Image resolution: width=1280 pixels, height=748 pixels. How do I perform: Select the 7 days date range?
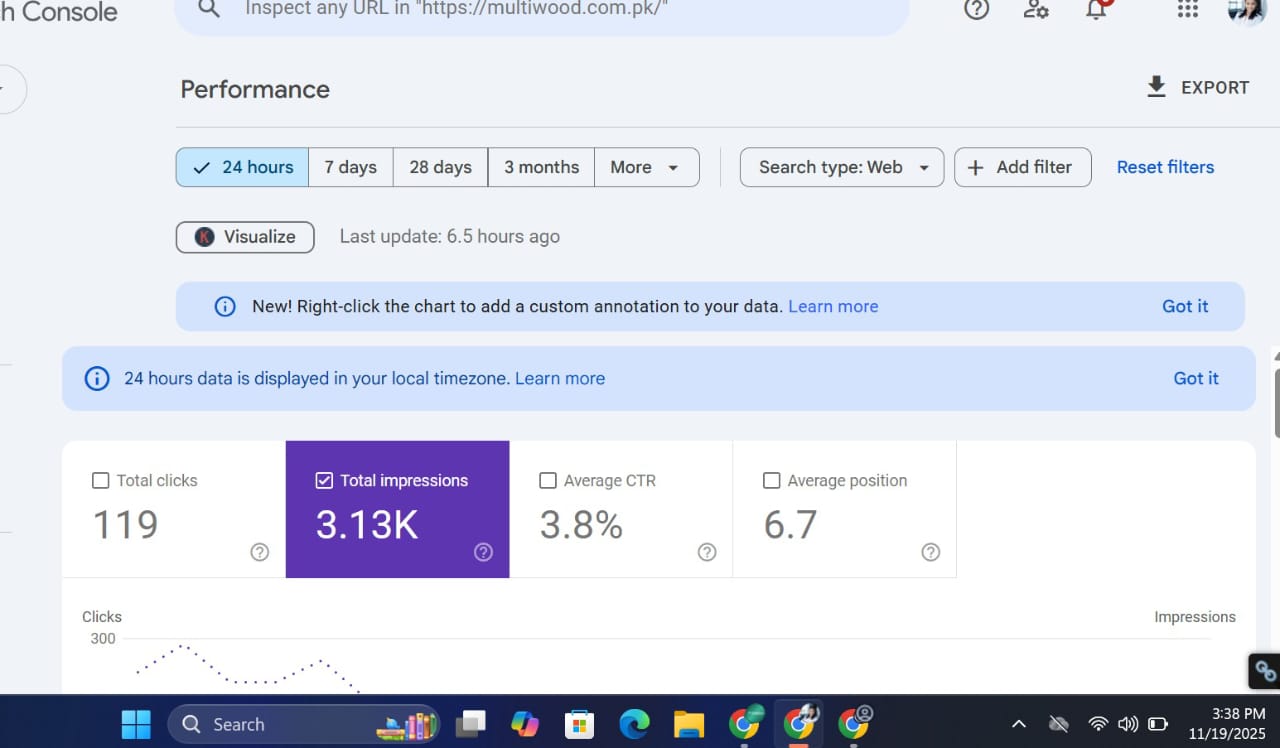pos(350,167)
